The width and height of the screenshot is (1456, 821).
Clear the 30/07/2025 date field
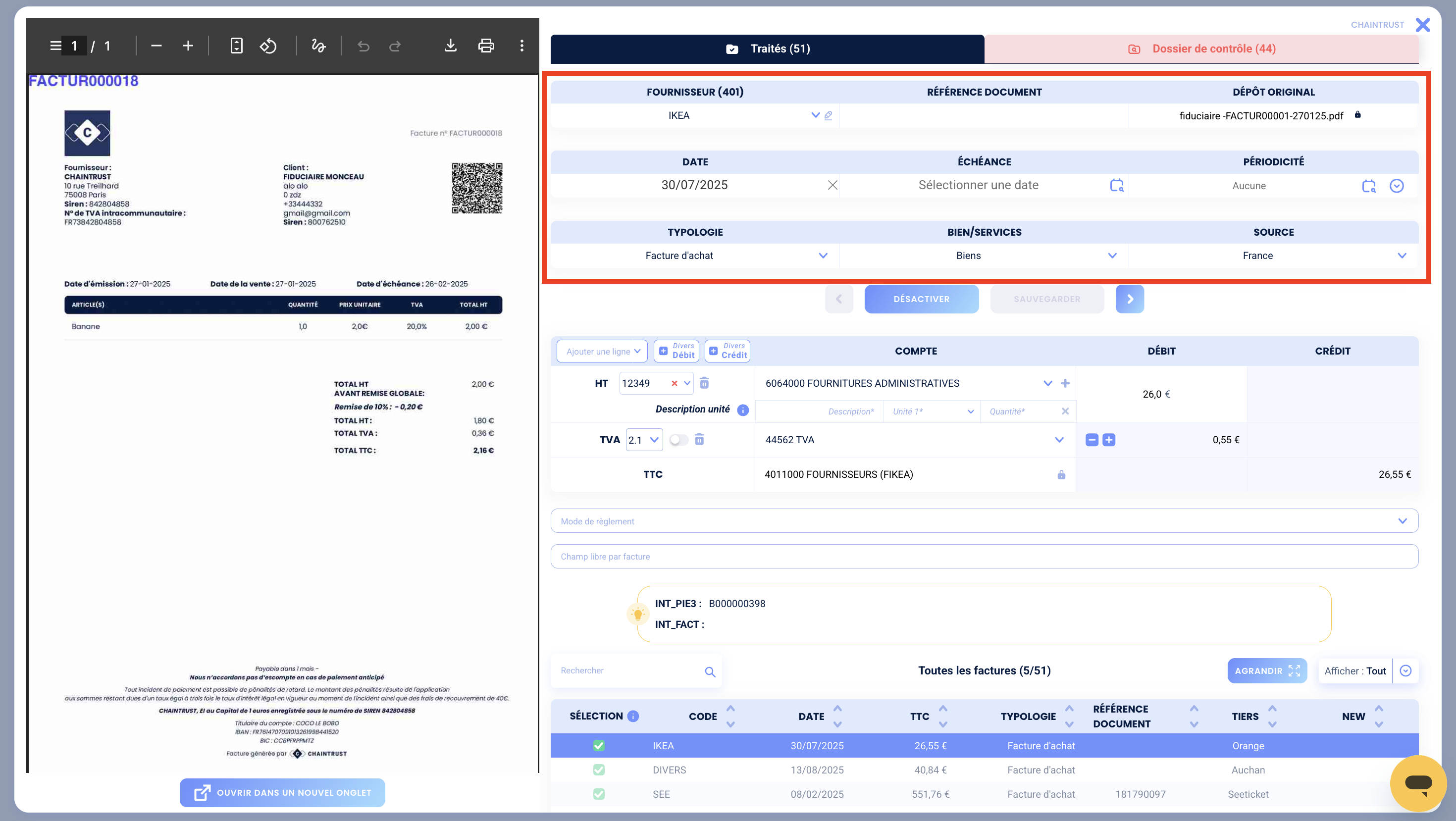(832, 185)
